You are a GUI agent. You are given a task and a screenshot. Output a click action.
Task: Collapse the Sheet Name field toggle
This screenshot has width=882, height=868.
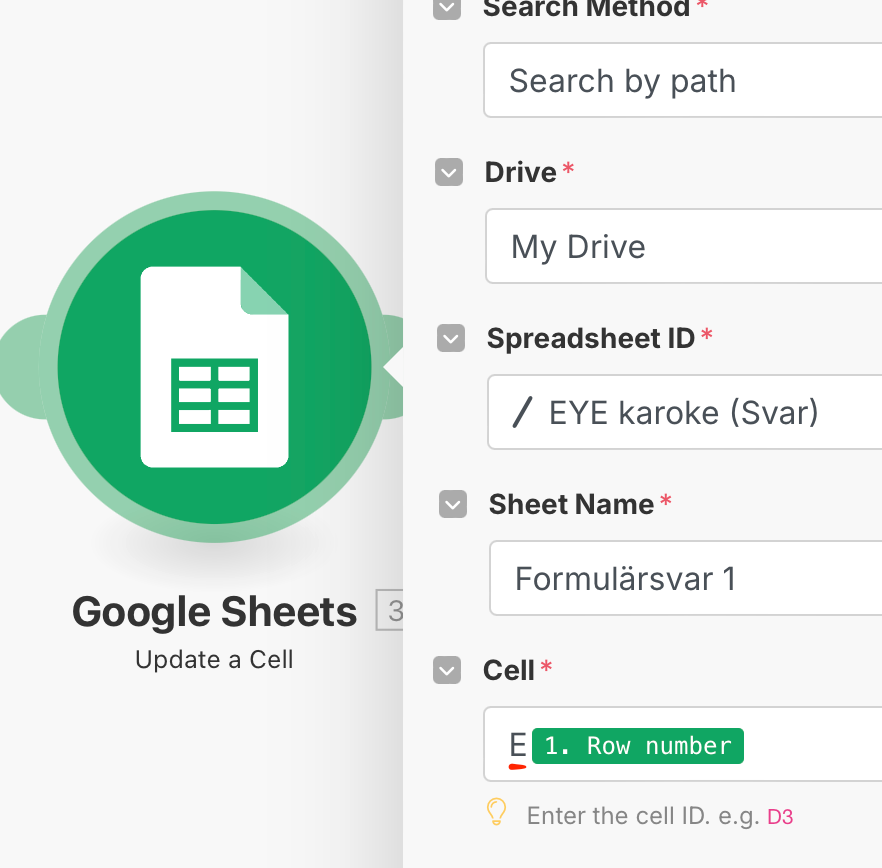click(x=453, y=504)
